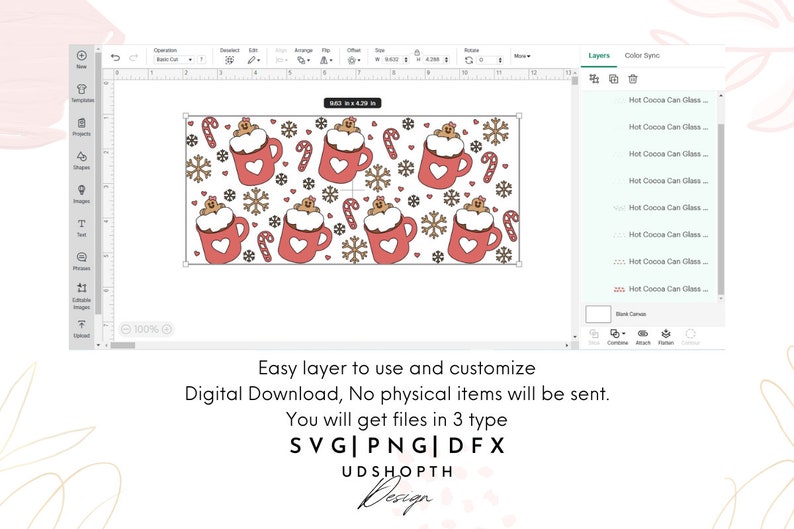This screenshot has height=529, width=794.
Task: Toggle the size aspect ratio lock
Action: point(417,52)
